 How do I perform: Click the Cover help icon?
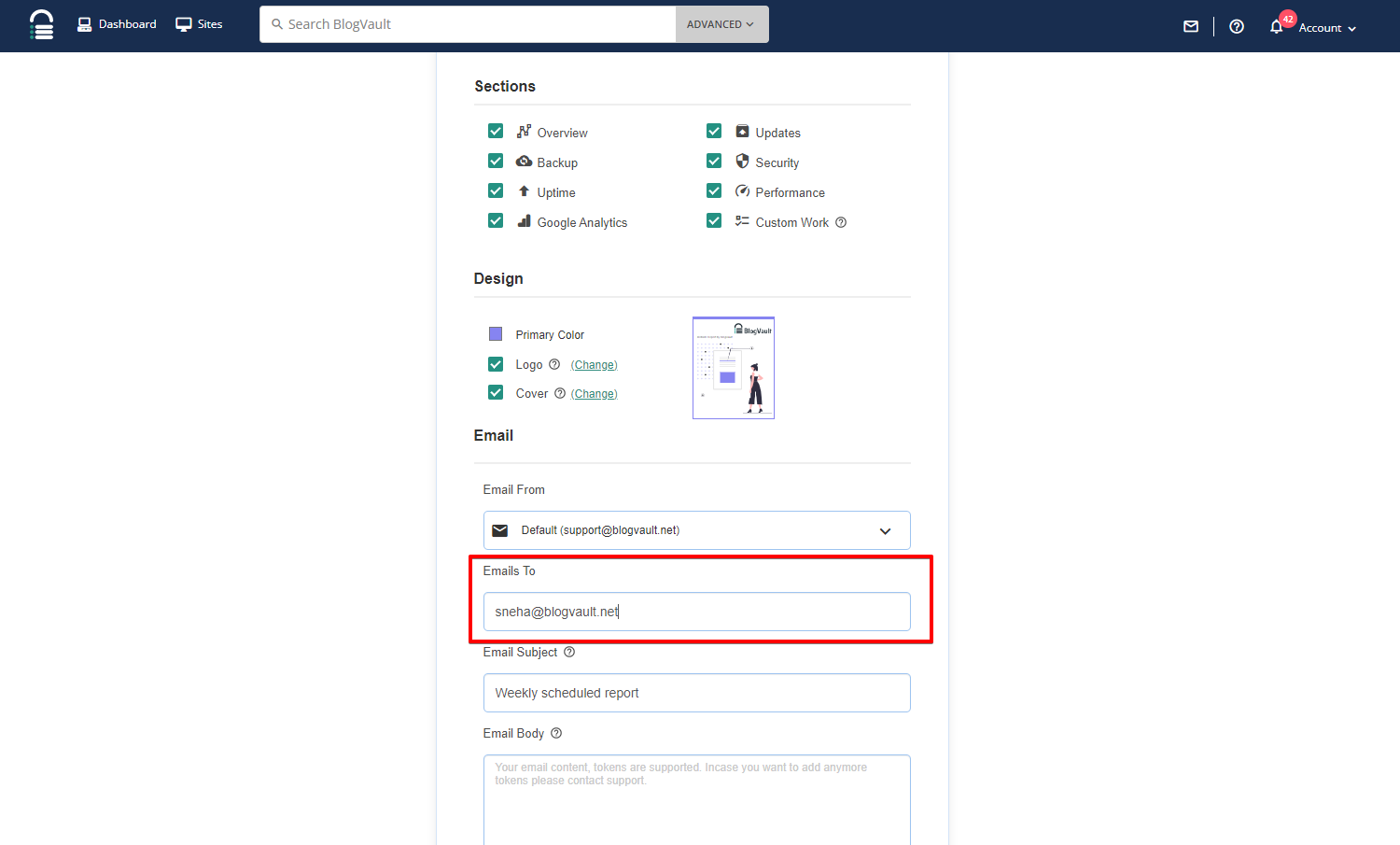click(560, 393)
